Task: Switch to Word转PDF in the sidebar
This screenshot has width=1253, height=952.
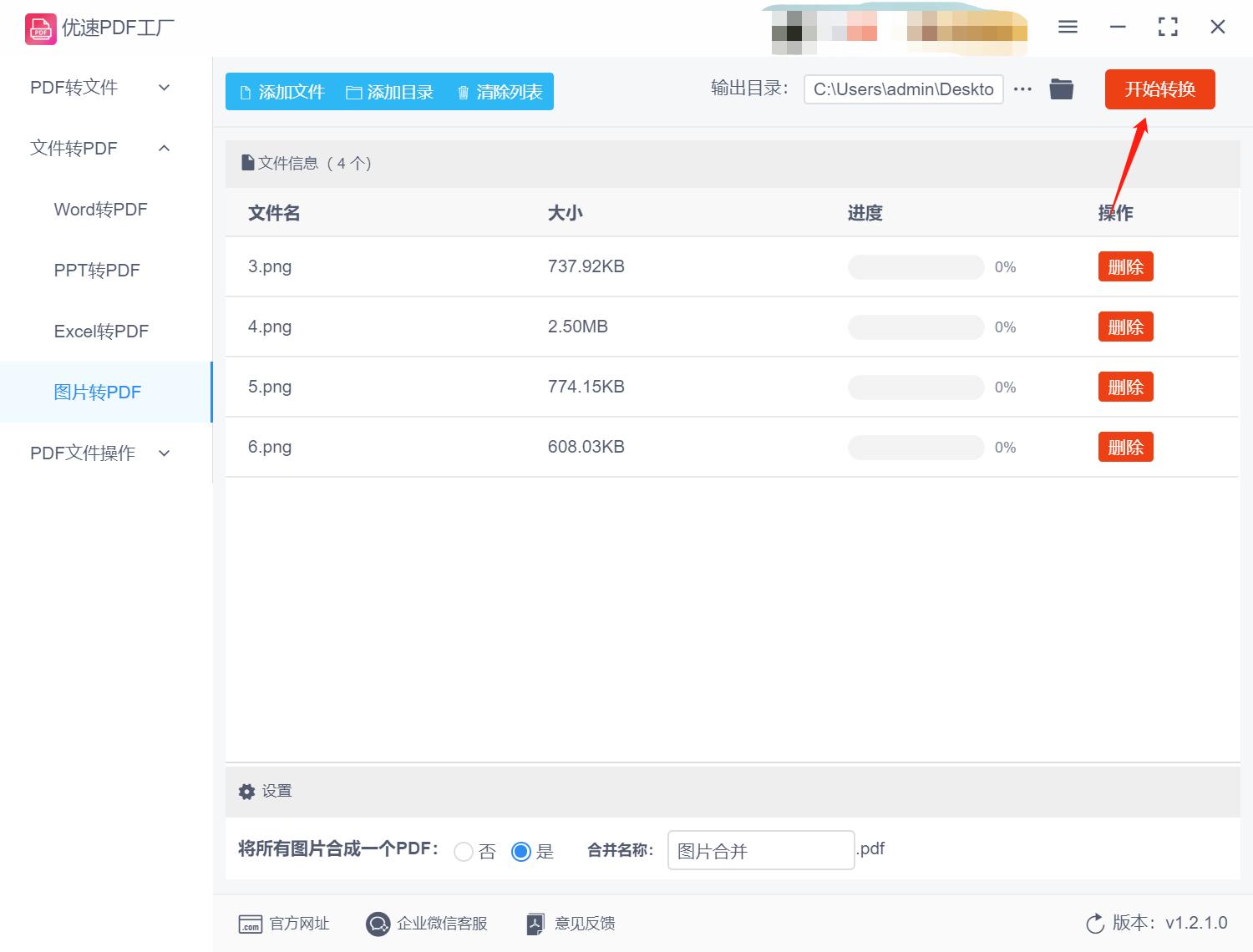Action: pos(100,209)
